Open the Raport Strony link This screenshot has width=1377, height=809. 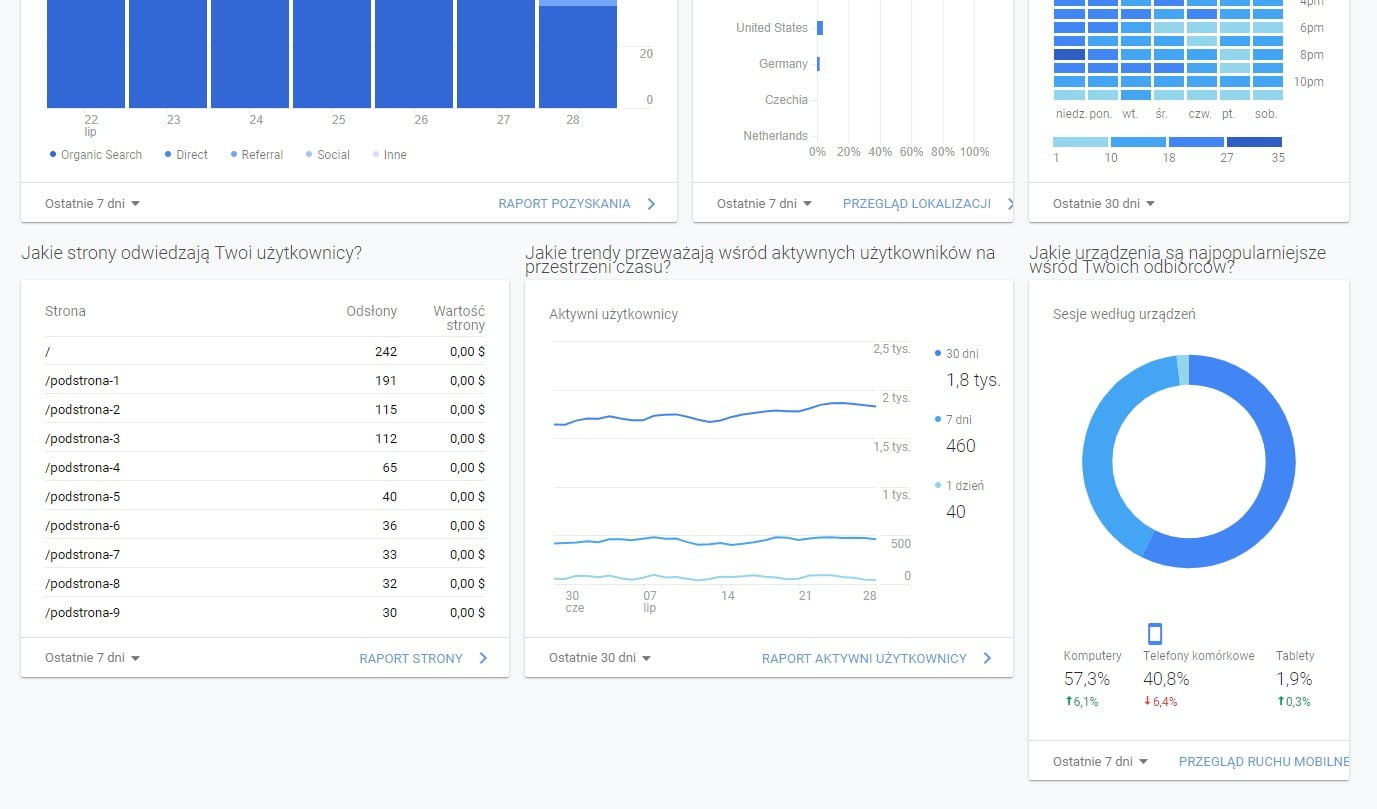[x=411, y=658]
